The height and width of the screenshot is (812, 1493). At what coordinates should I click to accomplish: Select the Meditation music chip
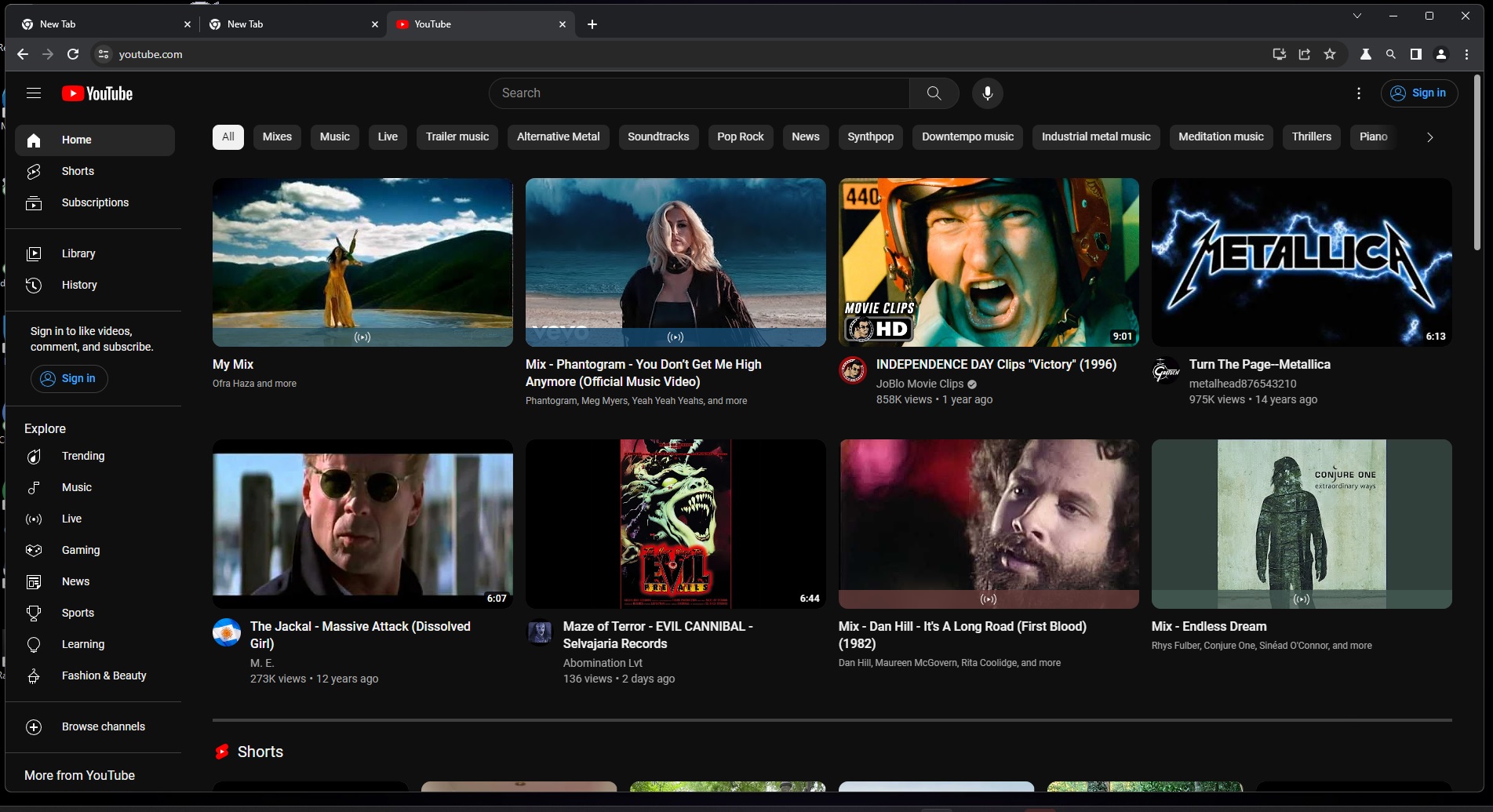1222,137
